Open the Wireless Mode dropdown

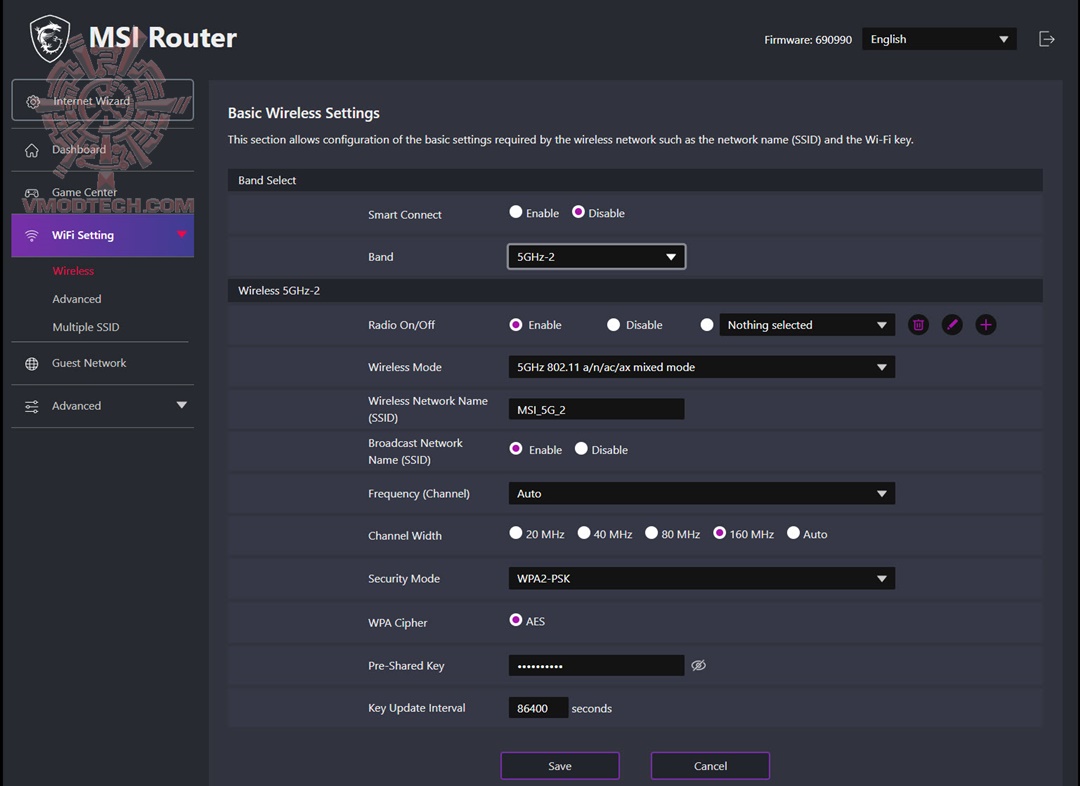[x=702, y=367]
